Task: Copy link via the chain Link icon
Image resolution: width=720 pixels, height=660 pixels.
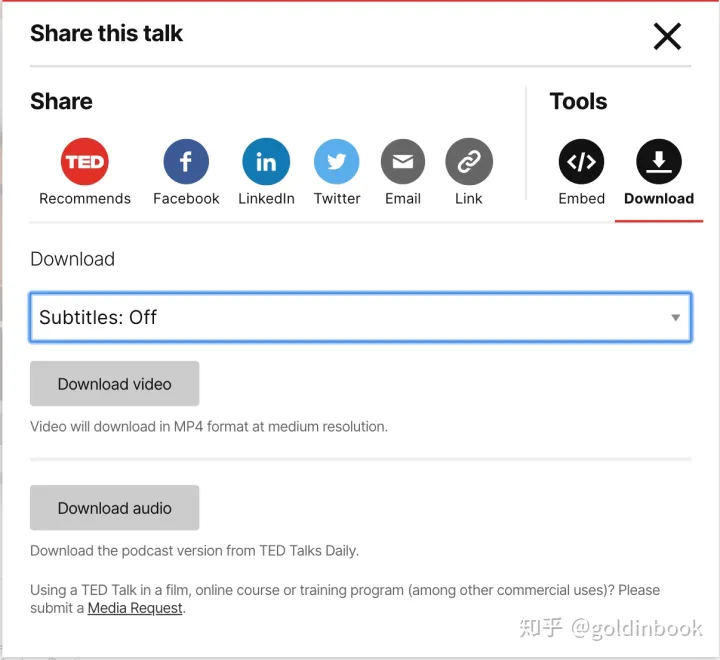Action: coord(469,162)
